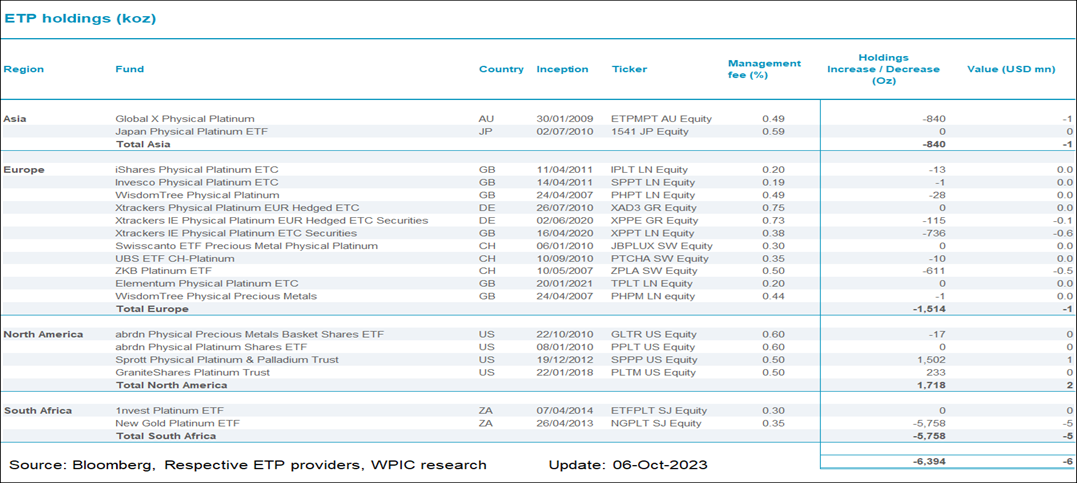Click the 'ETP holdings (koz)' title
The height and width of the screenshot is (483, 1077).
[80, 19]
